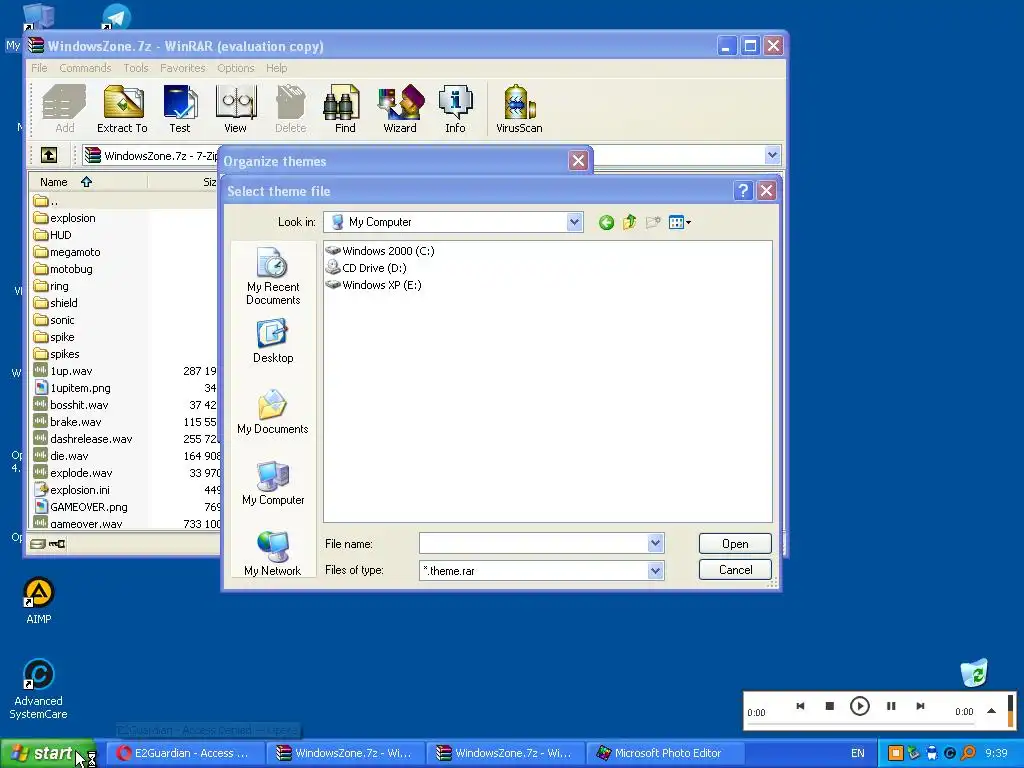Image resolution: width=1024 pixels, height=768 pixels.
Task: Click the magnifier icon in system tray
Action: [968, 753]
